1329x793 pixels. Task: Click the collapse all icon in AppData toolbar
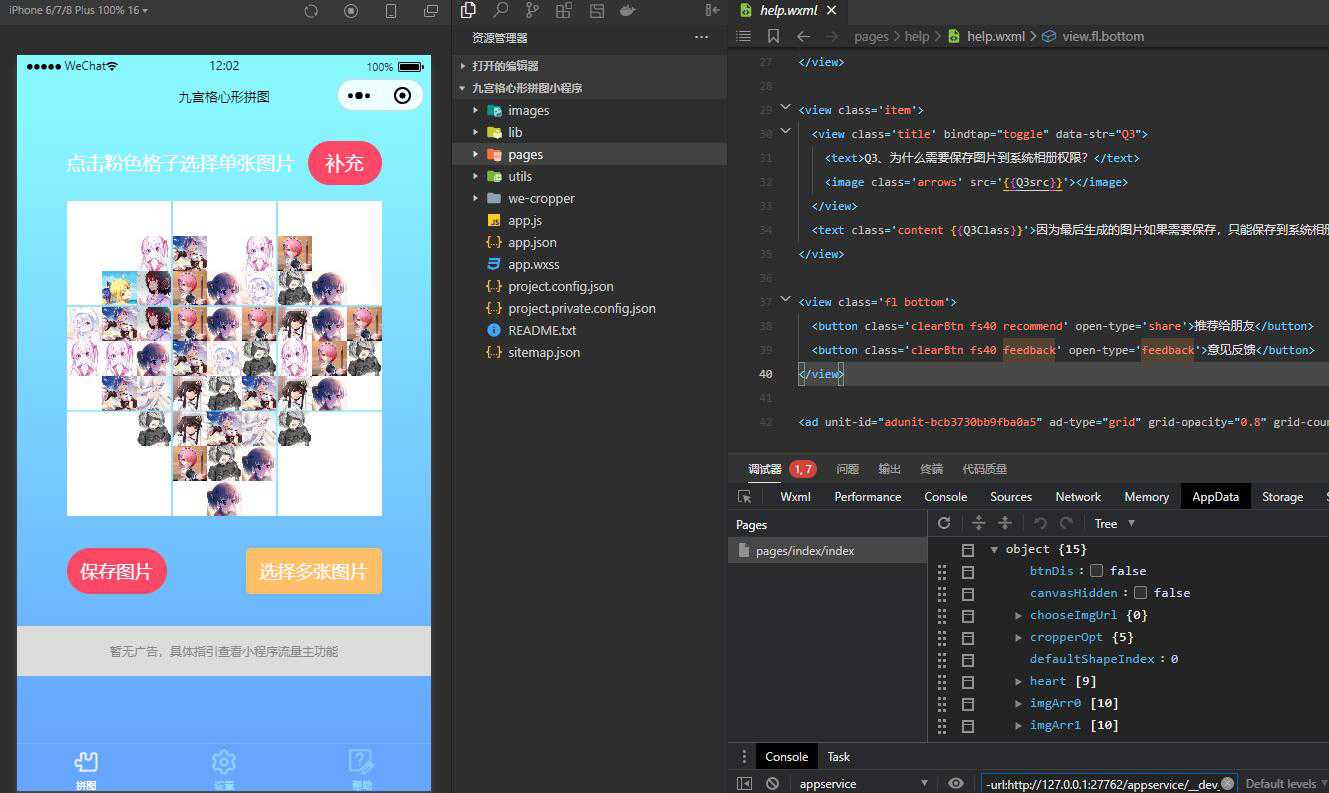(x=1005, y=523)
